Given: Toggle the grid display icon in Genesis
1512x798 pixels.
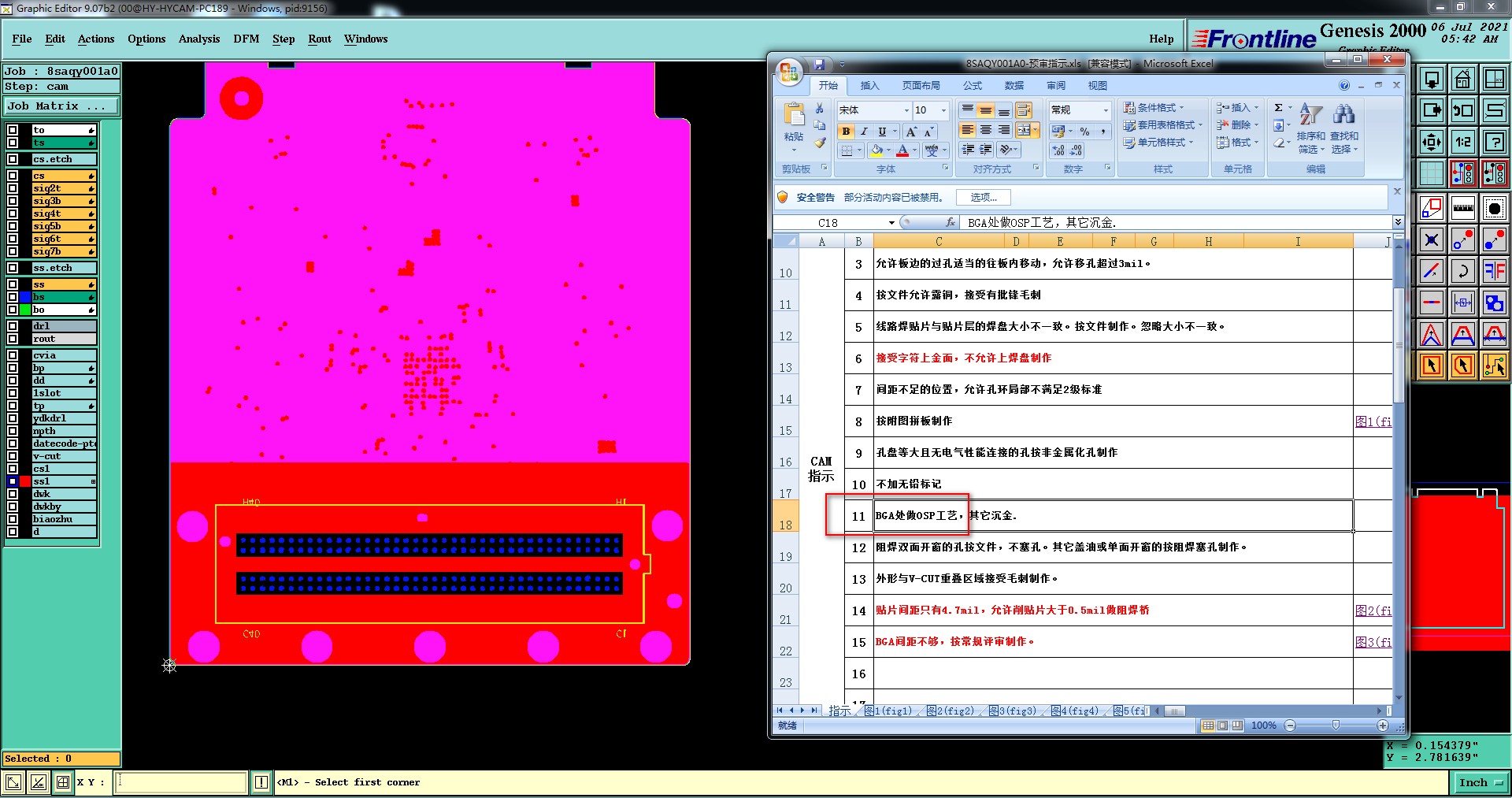Looking at the screenshot, I should click(1431, 173).
